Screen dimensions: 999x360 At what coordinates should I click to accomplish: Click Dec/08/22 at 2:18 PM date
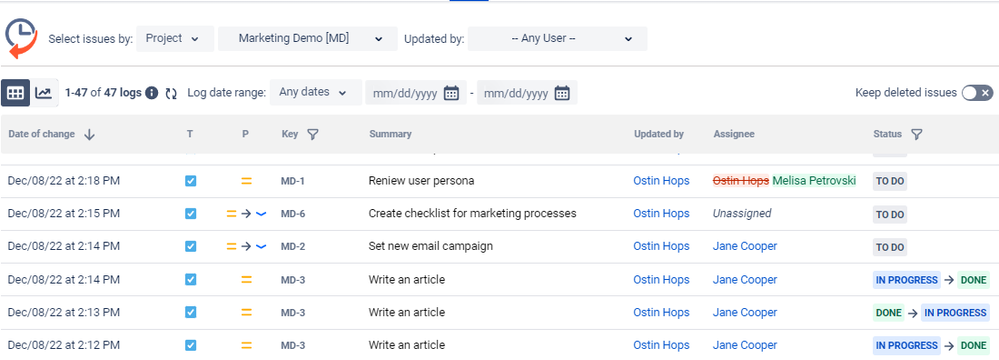(64, 181)
